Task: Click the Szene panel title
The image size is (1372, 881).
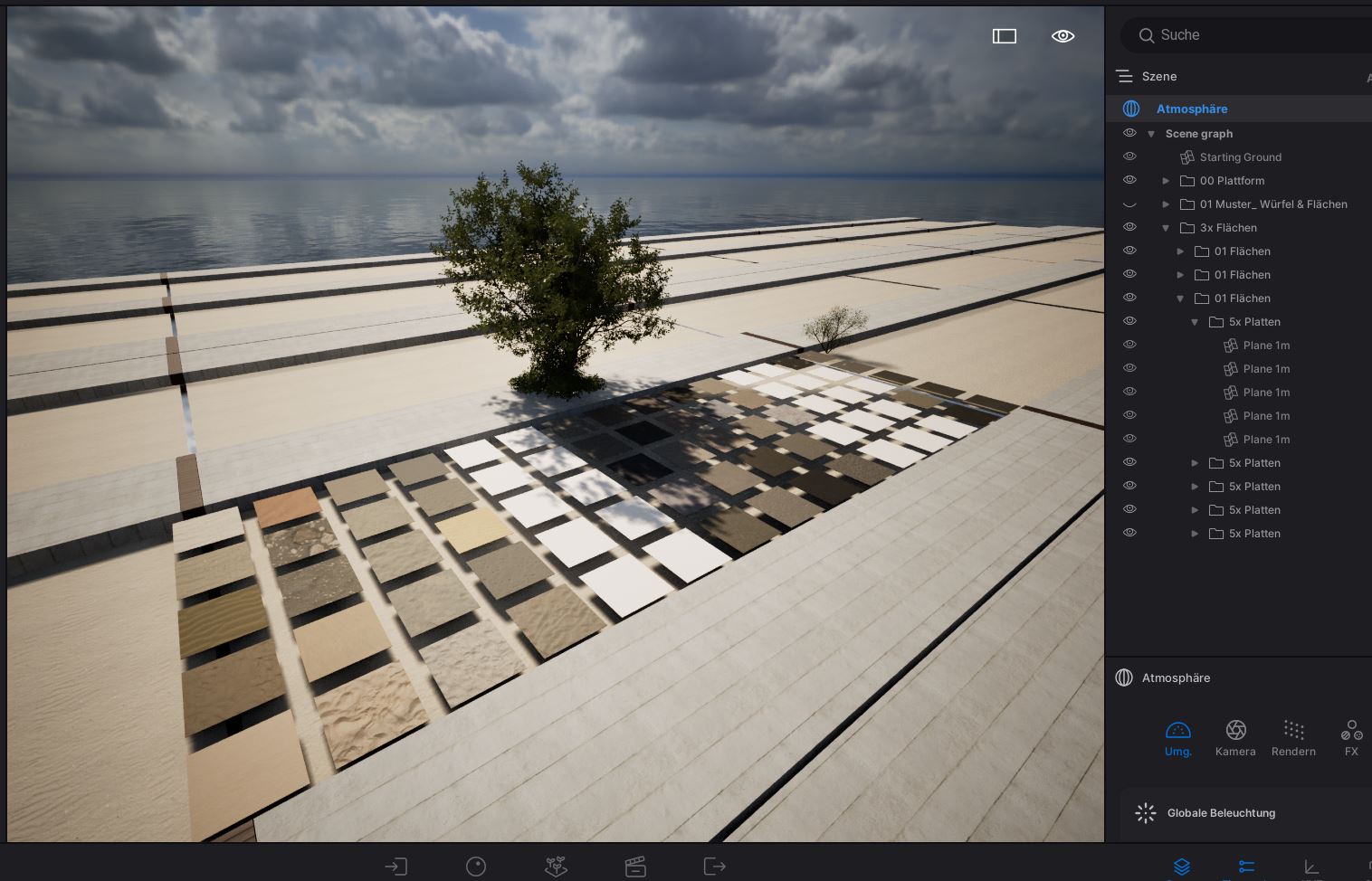Action: (x=1159, y=77)
